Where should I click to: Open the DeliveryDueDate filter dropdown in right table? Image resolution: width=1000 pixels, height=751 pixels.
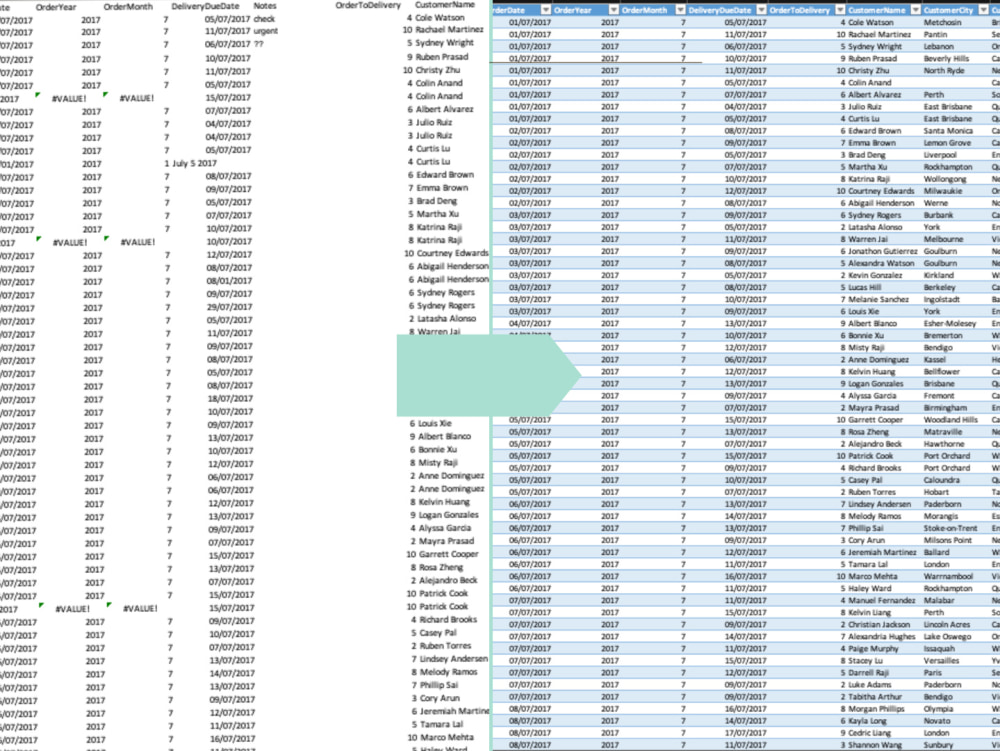pos(761,10)
